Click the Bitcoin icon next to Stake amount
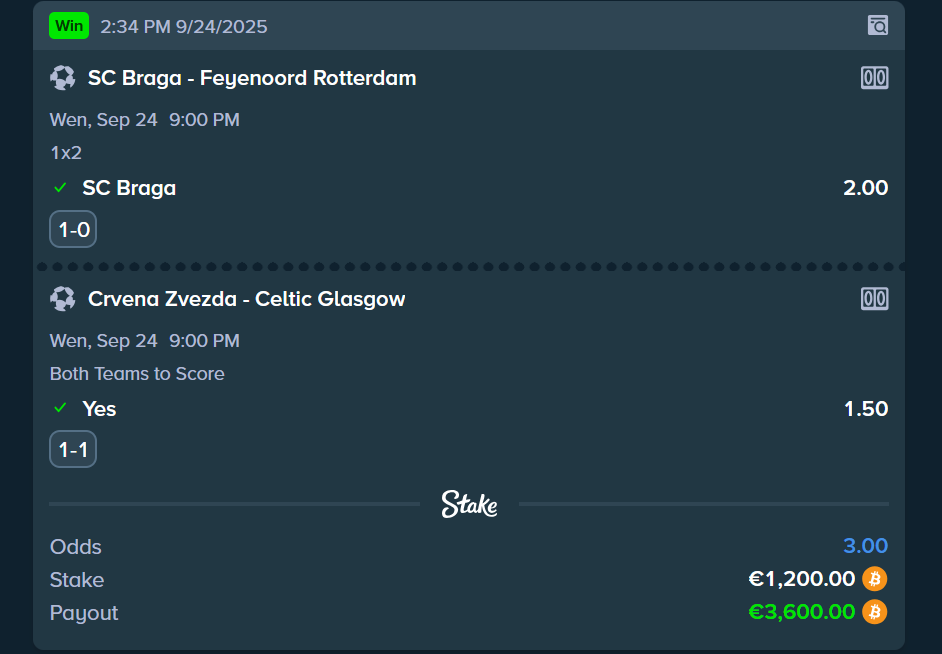This screenshot has height=654, width=942. tap(875, 579)
